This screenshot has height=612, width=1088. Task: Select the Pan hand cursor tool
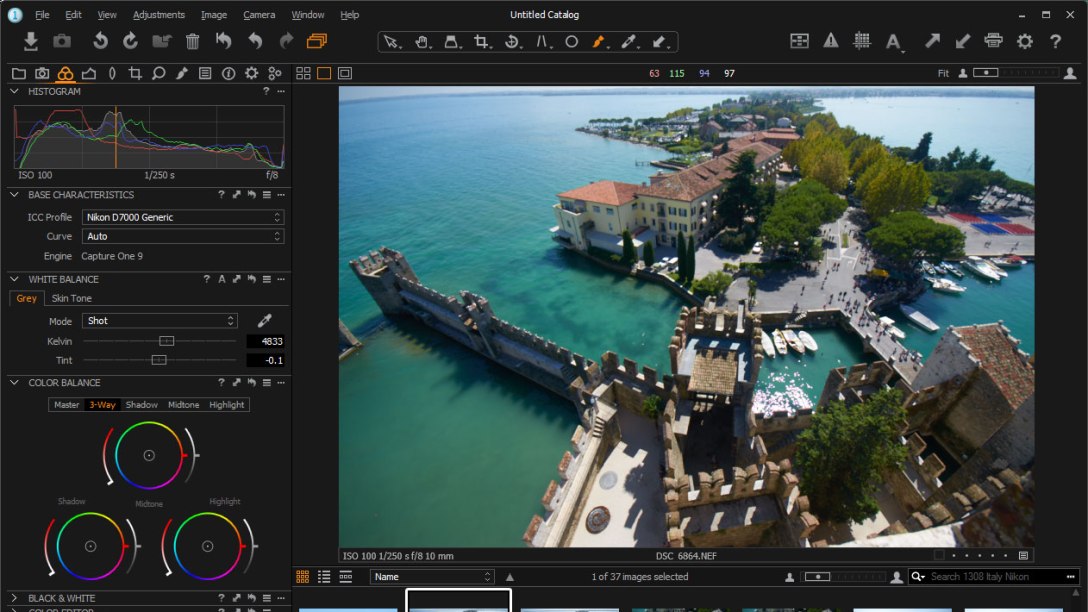(422, 42)
